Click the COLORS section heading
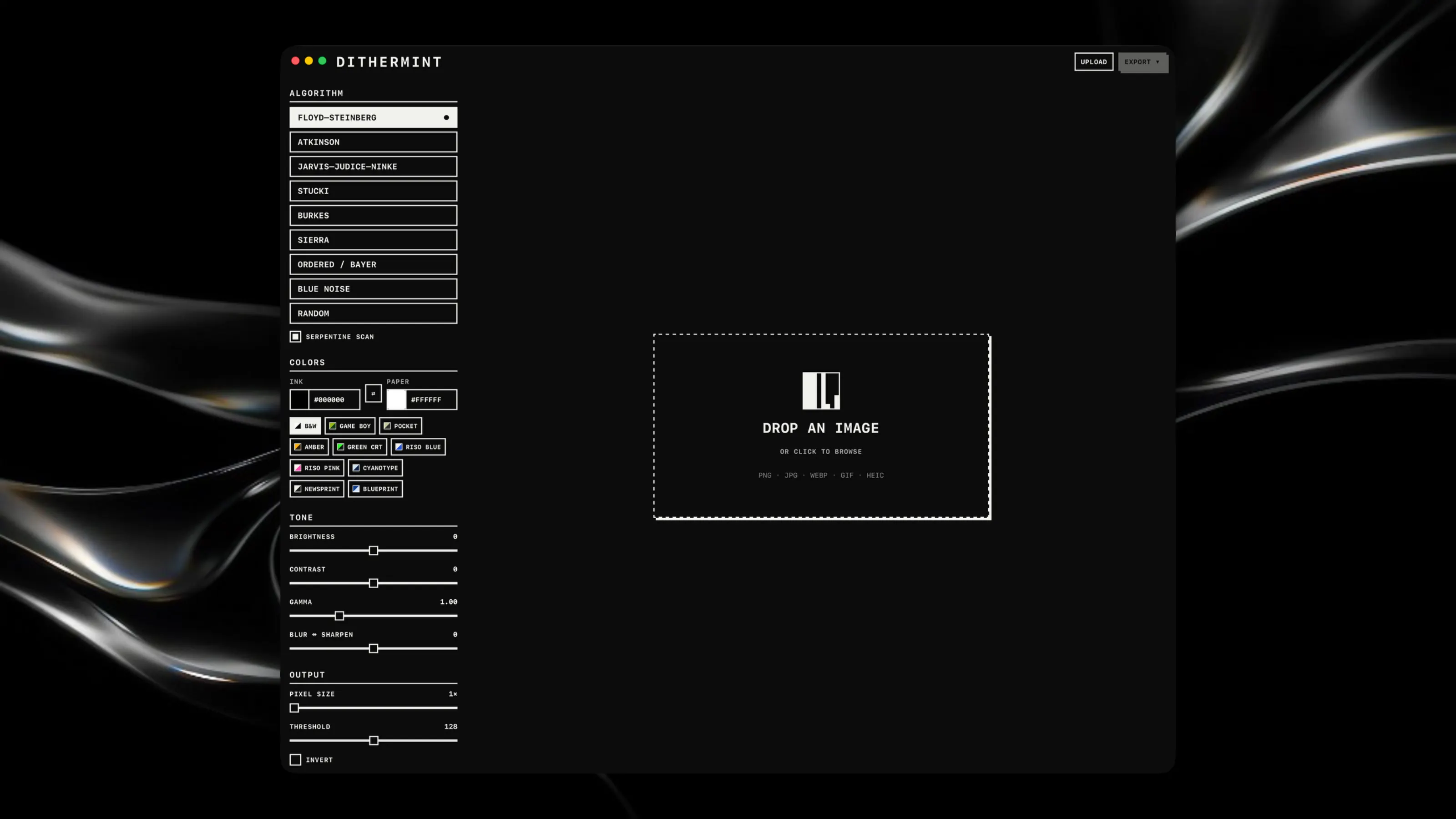 [307, 362]
